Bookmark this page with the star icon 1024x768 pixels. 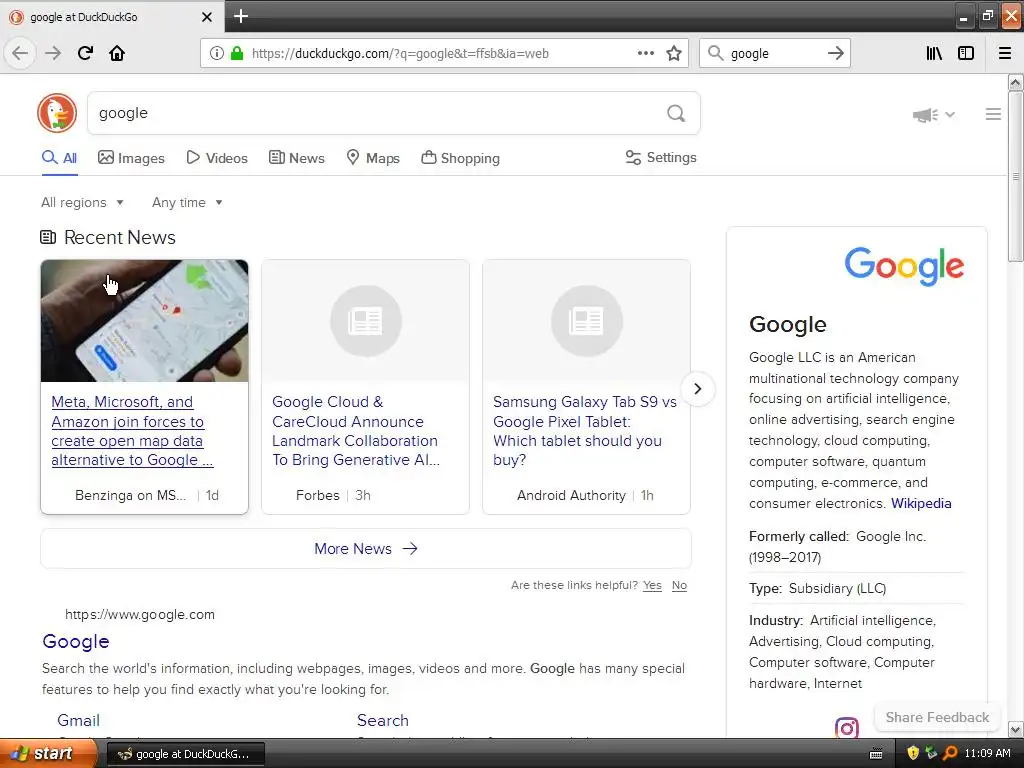pyautogui.click(x=674, y=54)
